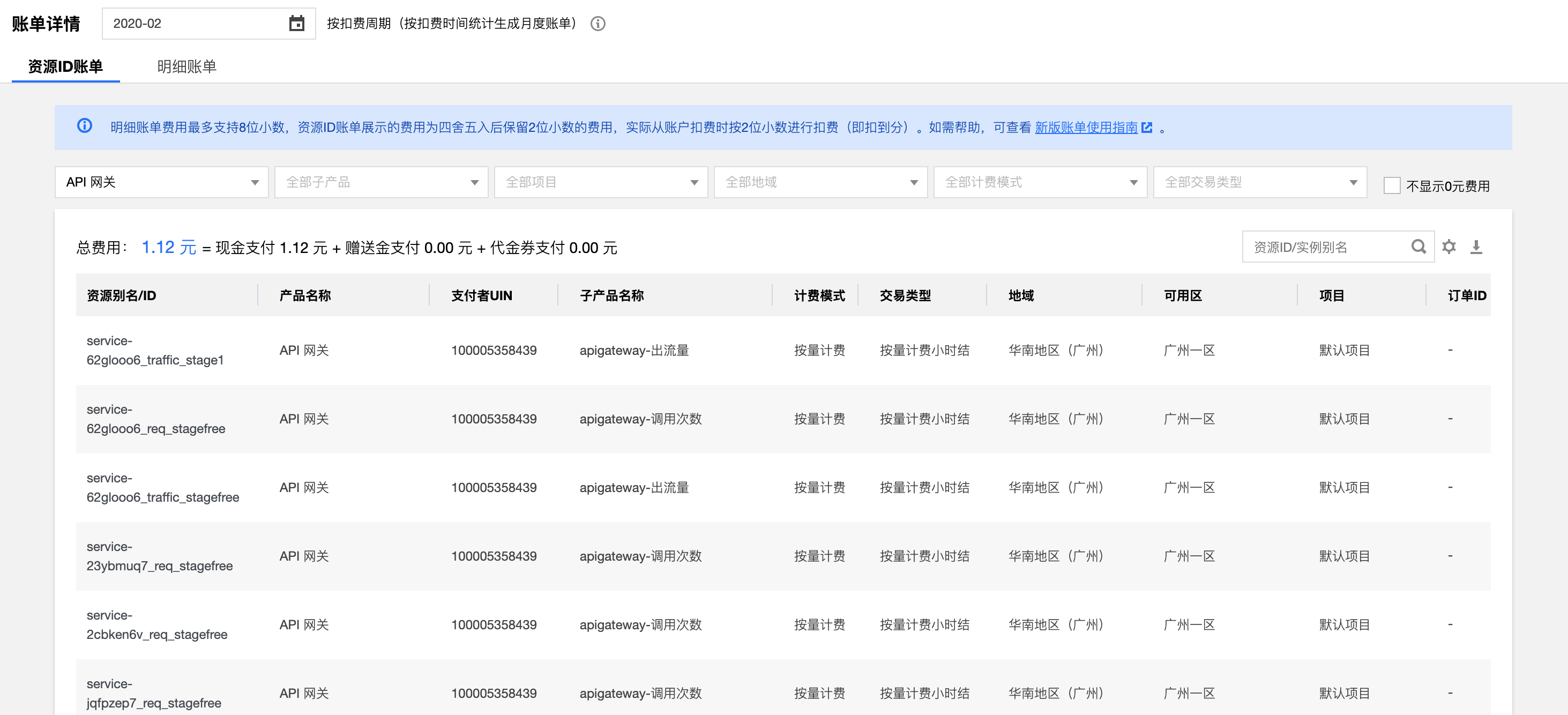Check the 不显示0元费用 checkbox
This screenshot has height=715, width=1568.
point(1392,186)
